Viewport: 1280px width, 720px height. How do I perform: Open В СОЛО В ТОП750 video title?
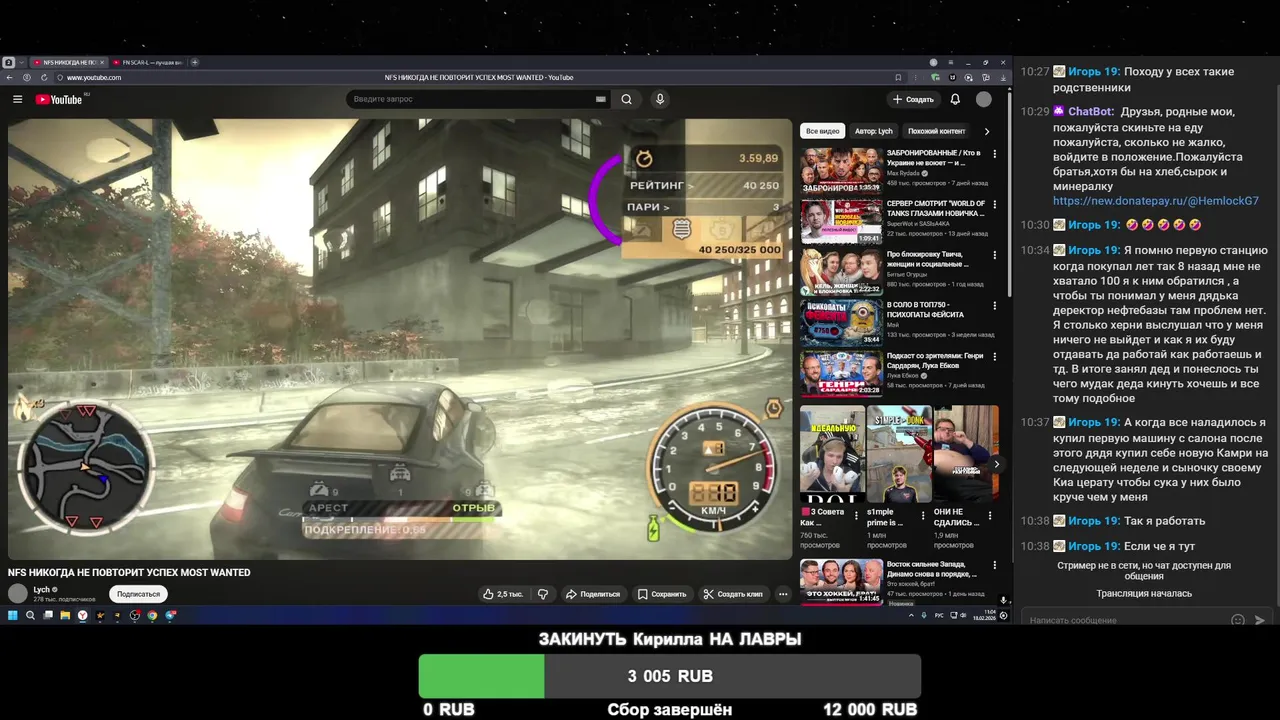click(x=925, y=309)
